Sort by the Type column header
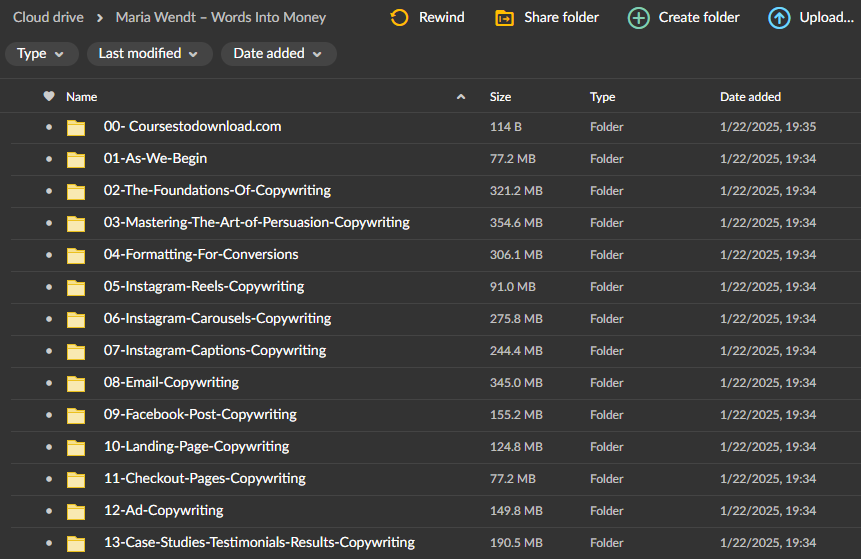Screen dimensions: 861x559 pyautogui.click(x=602, y=97)
